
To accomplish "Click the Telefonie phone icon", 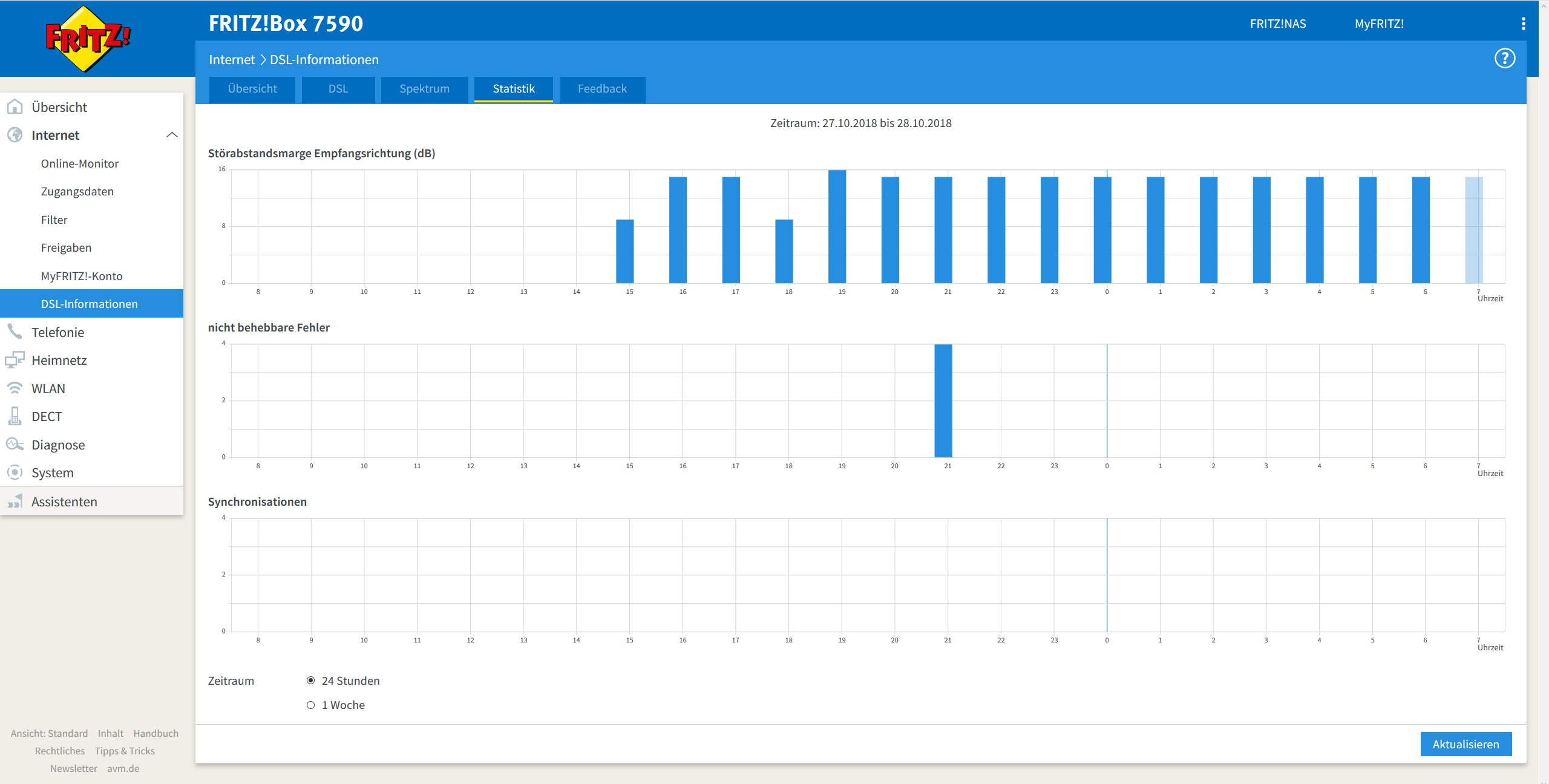I will 15,332.
